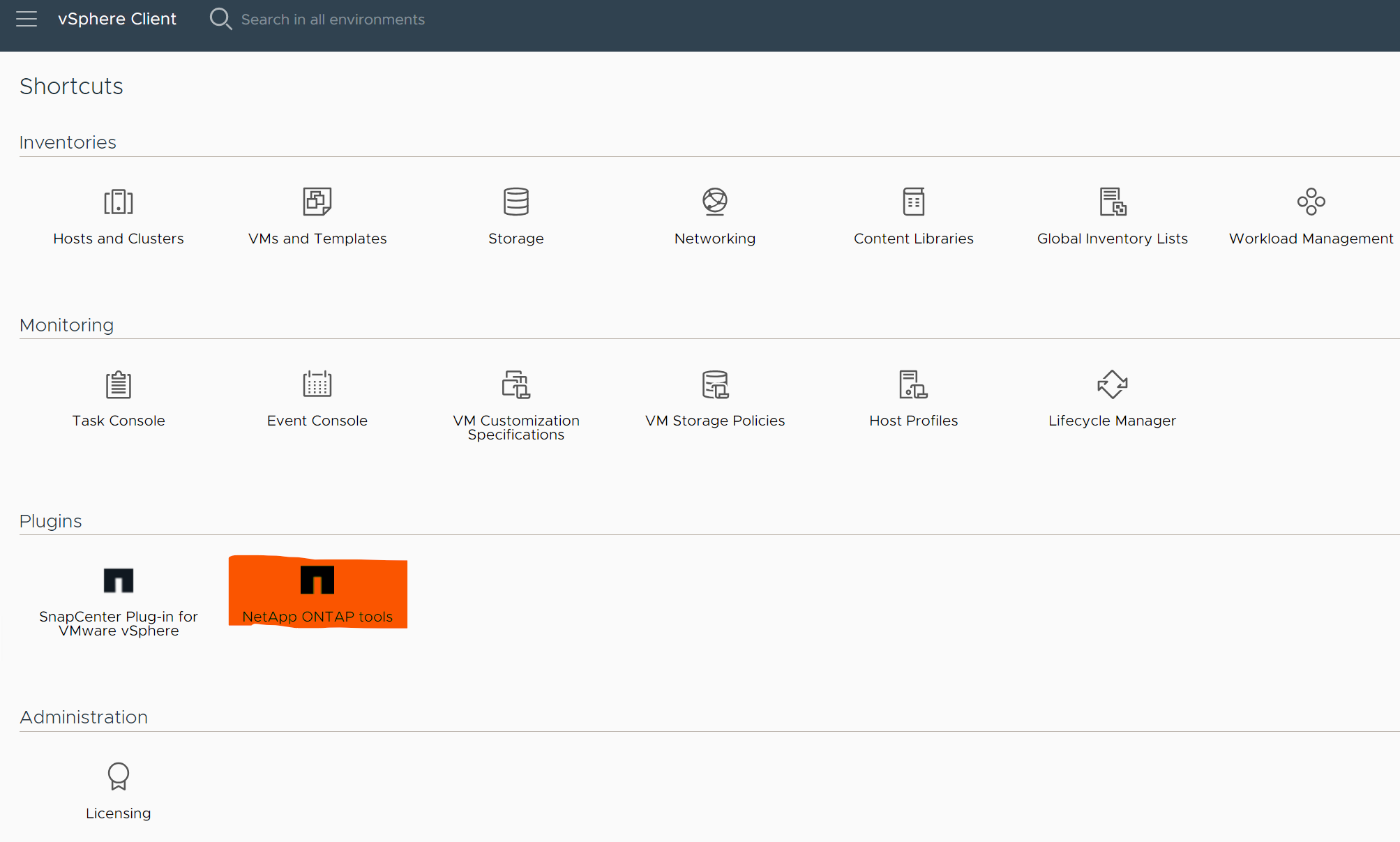Expand the Monitoring section
The width and height of the screenshot is (1400, 842).
(67, 324)
